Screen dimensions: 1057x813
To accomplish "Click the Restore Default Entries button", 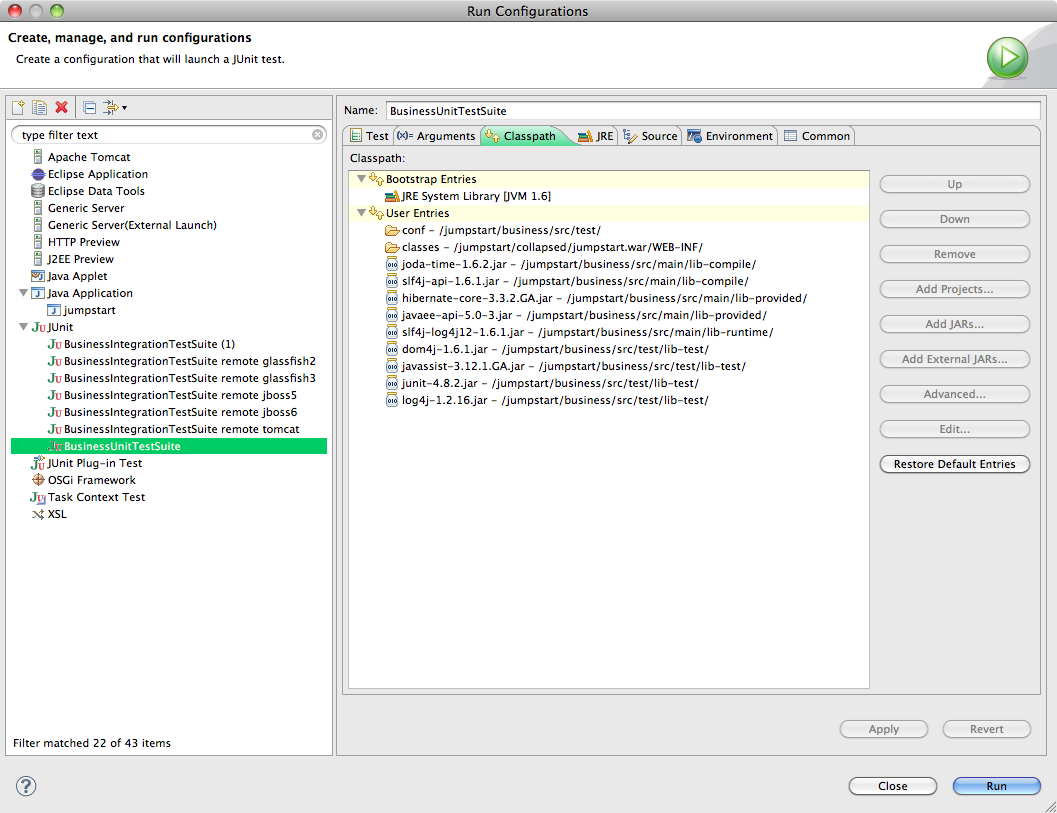I will [x=955, y=464].
